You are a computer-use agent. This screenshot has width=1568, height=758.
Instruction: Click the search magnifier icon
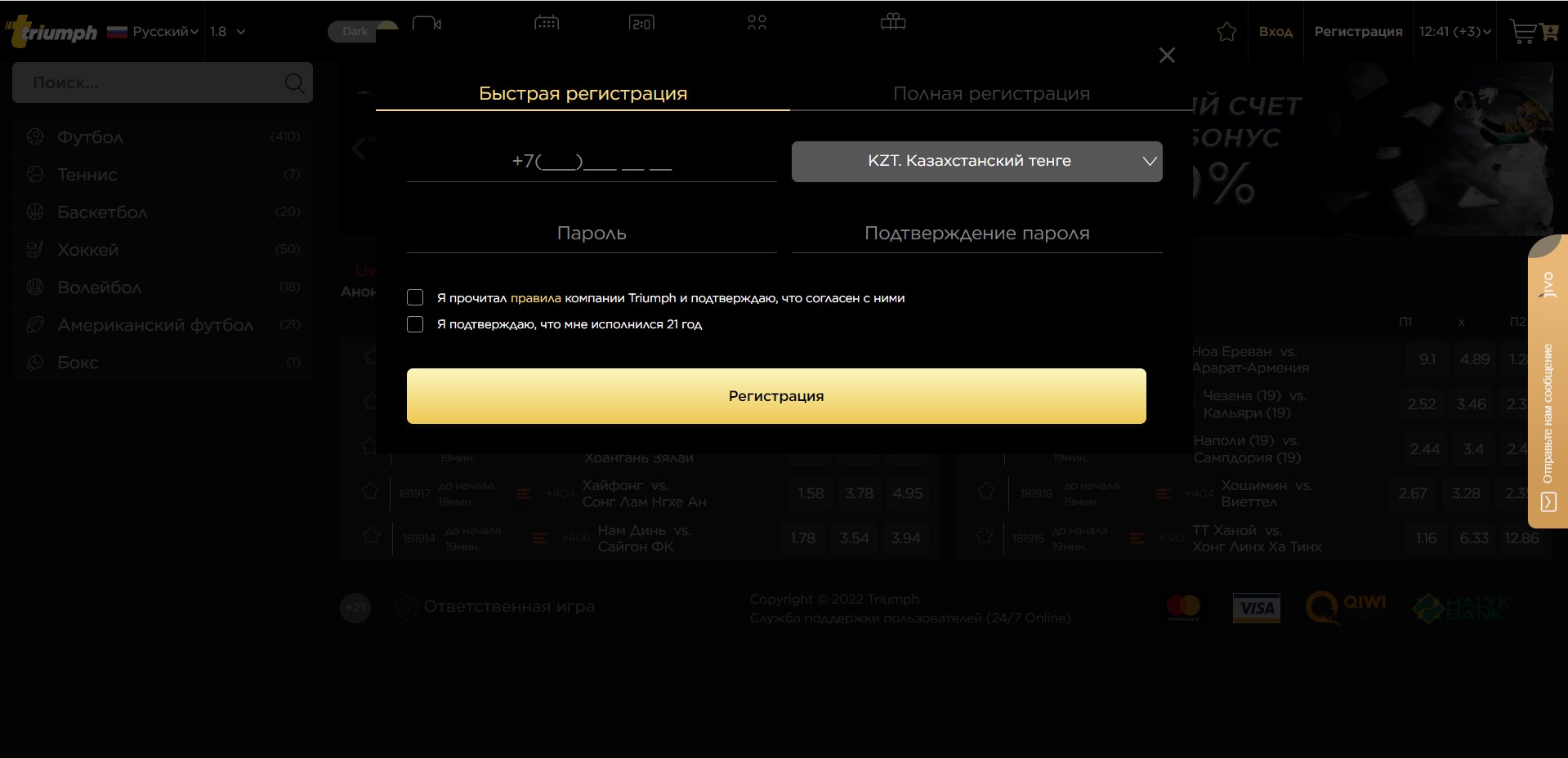coord(294,82)
